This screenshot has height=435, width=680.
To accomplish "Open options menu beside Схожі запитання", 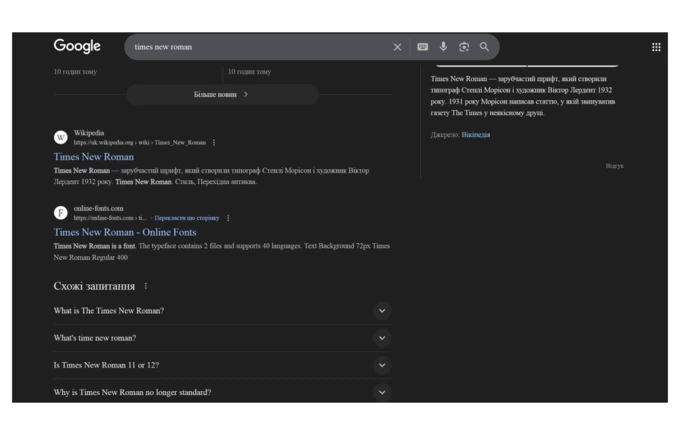I will pyautogui.click(x=146, y=286).
